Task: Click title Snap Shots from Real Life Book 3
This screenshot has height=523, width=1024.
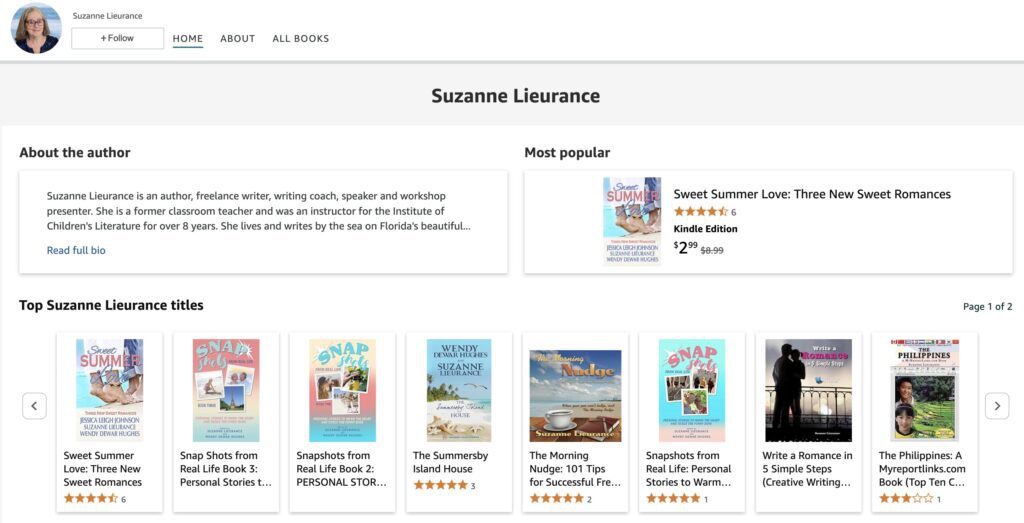Action: pos(226,469)
